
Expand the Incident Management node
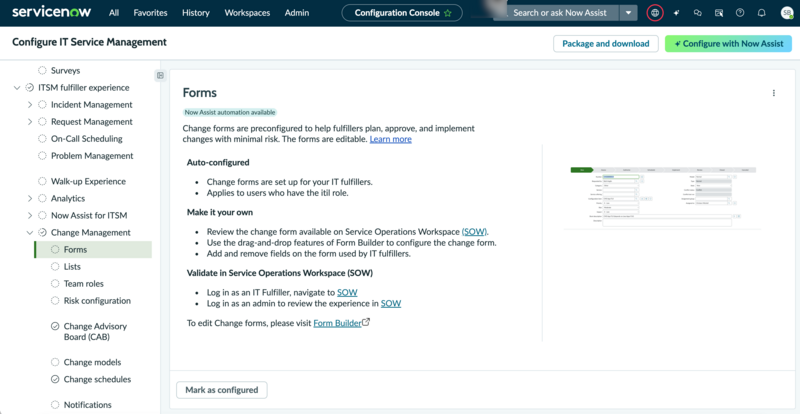(30, 105)
